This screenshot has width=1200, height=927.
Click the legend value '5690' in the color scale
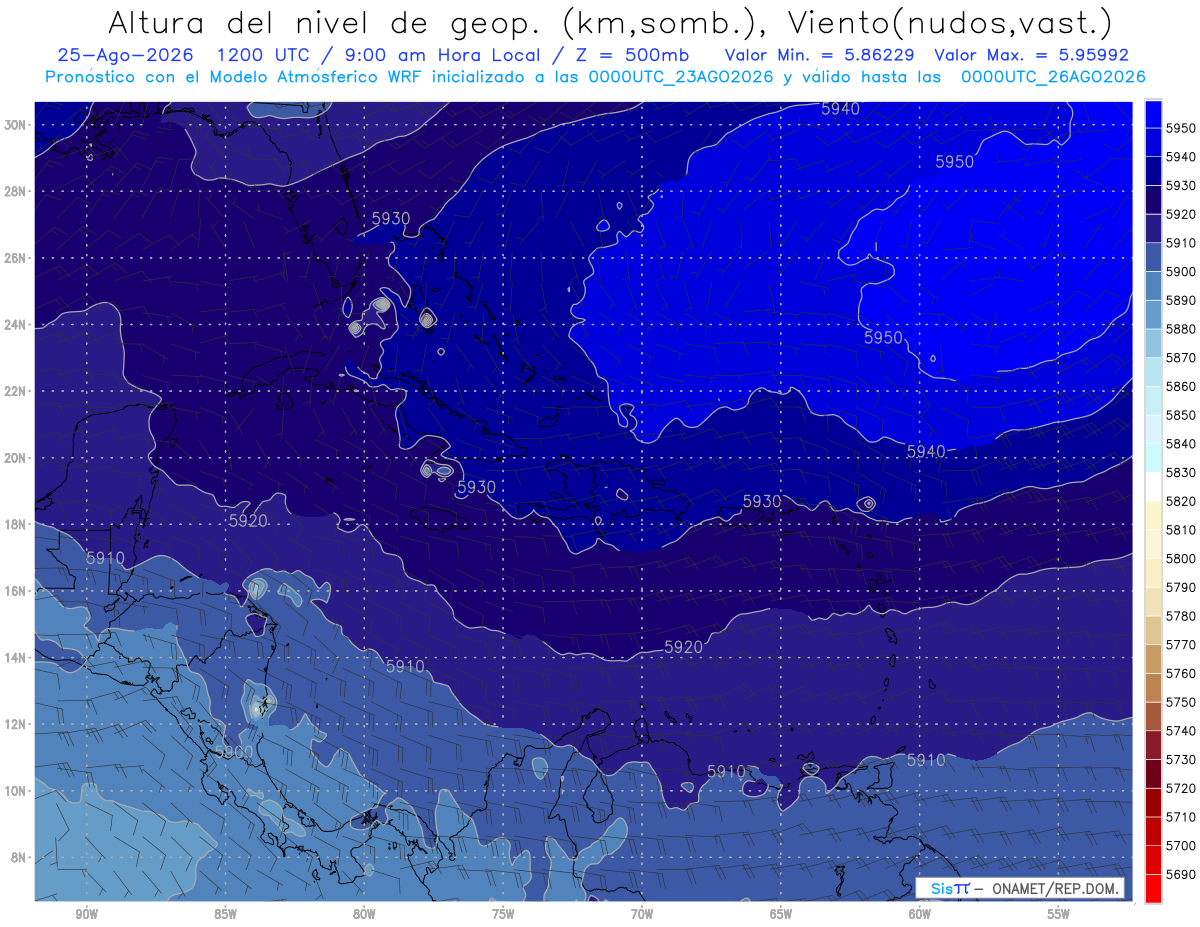[1180, 874]
